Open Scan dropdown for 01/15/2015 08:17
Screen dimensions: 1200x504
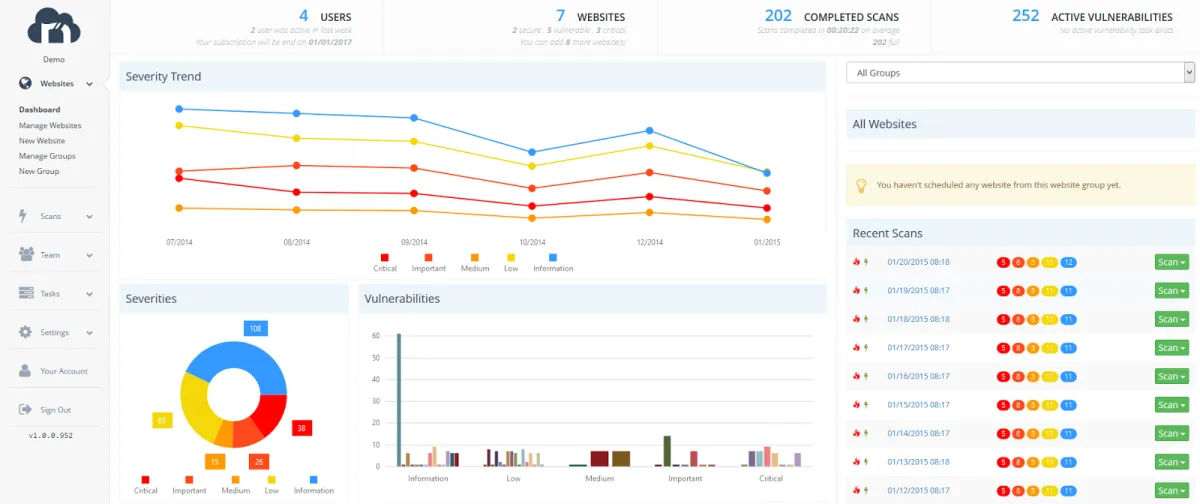1171,405
